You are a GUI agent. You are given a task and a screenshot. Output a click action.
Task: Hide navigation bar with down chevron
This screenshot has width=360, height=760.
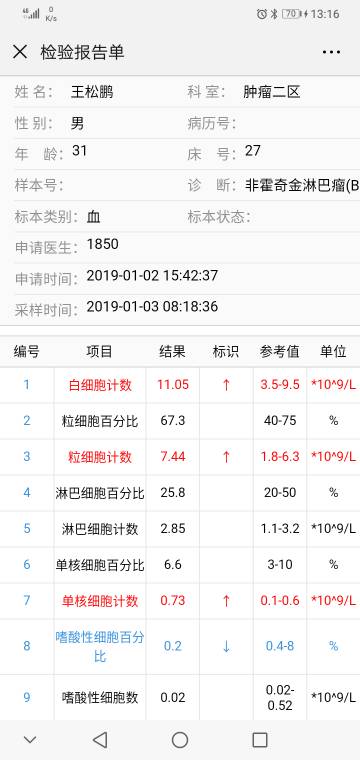click(30, 740)
